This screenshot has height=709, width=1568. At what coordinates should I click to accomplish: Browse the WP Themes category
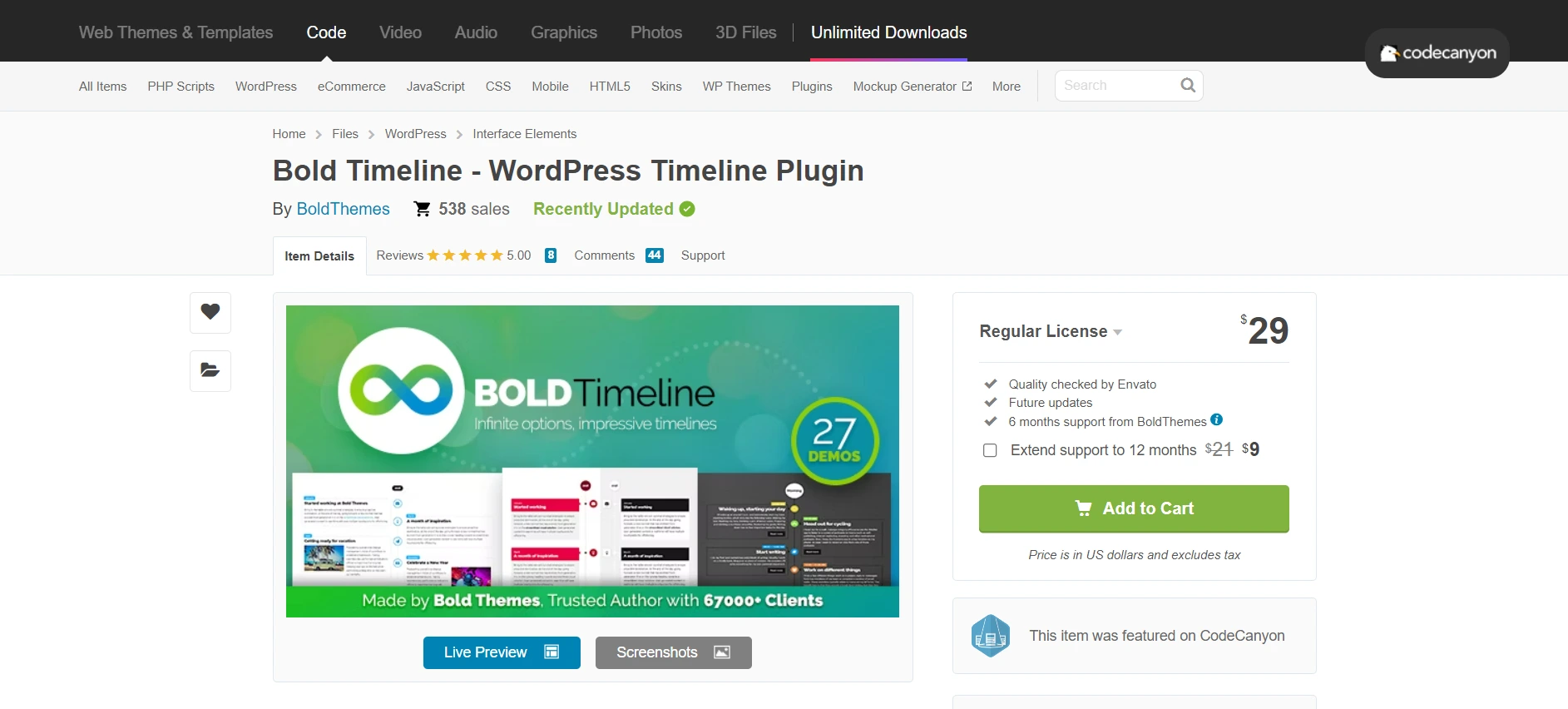[737, 87]
